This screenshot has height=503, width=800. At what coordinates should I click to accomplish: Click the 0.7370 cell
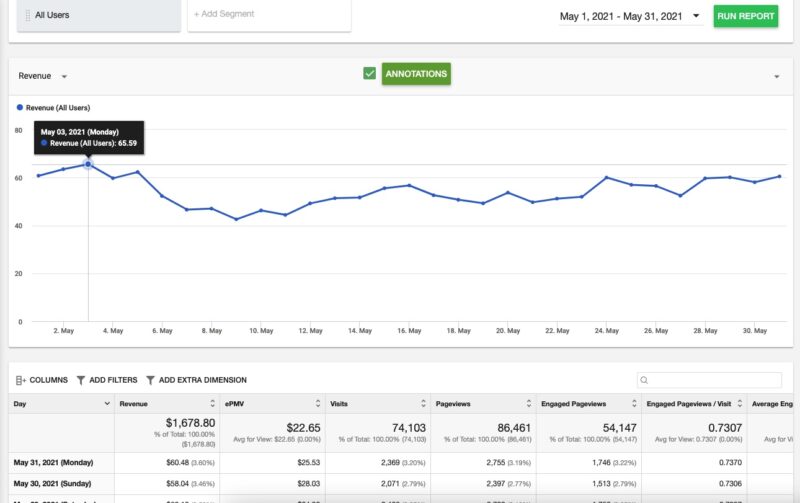coord(730,463)
